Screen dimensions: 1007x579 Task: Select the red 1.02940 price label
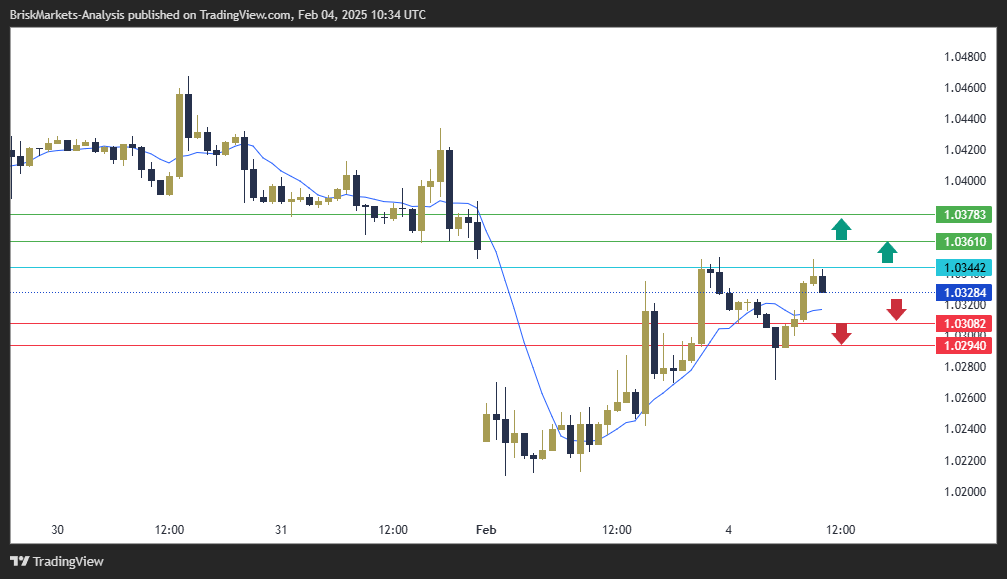[965, 346]
